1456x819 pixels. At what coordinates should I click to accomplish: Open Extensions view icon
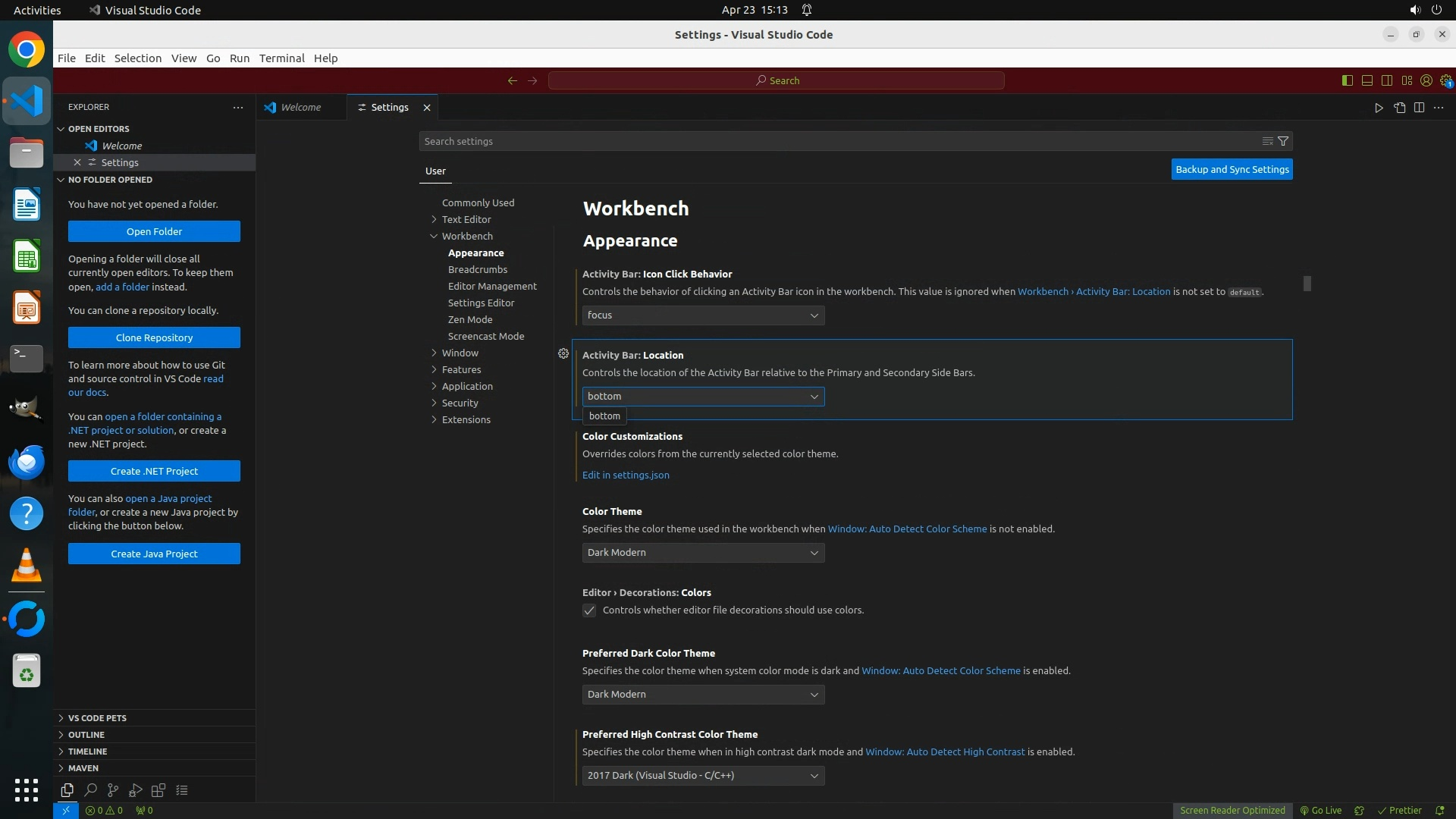click(158, 790)
